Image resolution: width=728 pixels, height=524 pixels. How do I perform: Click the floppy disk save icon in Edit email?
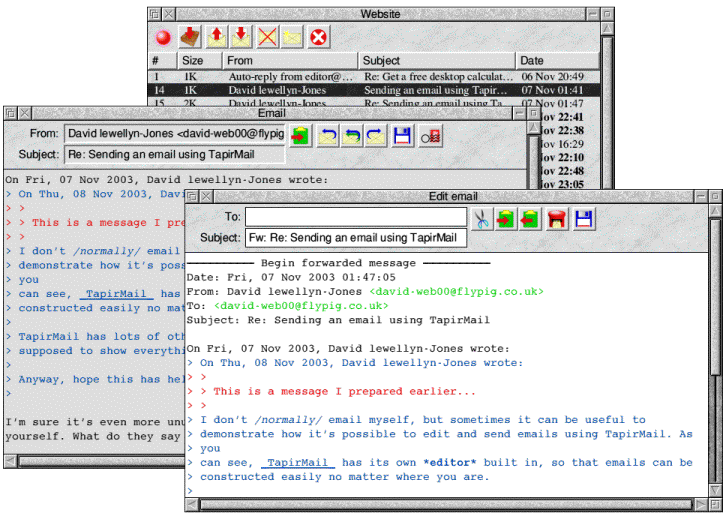click(583, 219)
